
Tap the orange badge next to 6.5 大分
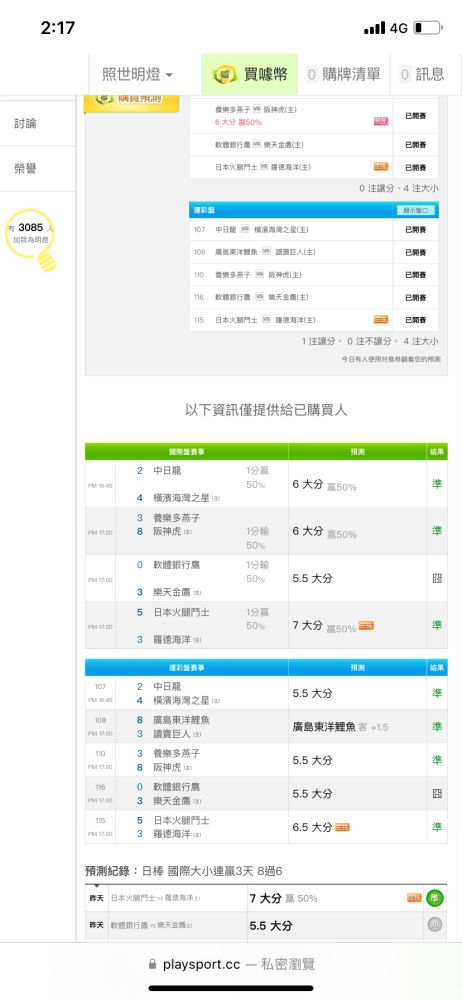coord(343,827)
